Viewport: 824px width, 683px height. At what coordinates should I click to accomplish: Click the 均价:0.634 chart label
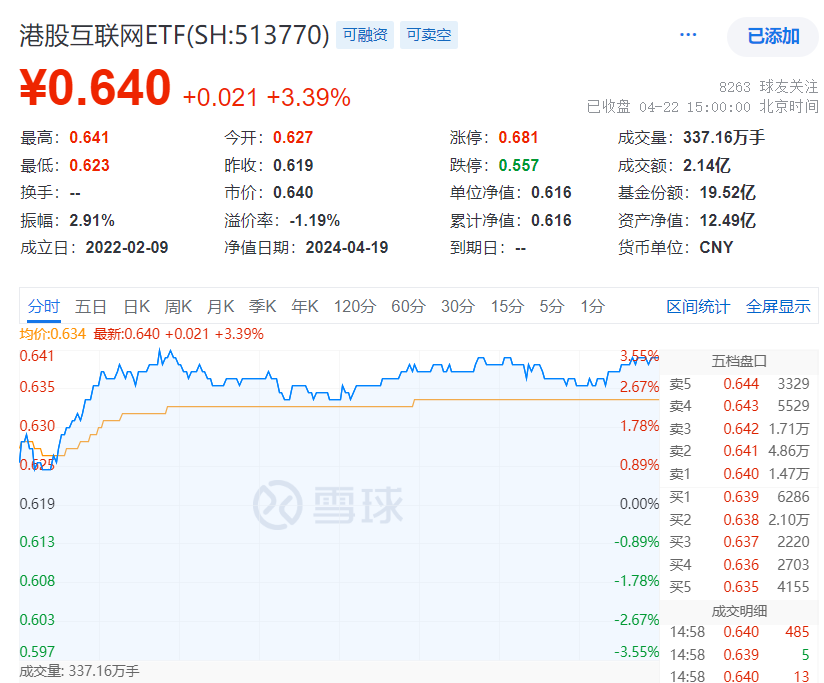coord(53,334)
